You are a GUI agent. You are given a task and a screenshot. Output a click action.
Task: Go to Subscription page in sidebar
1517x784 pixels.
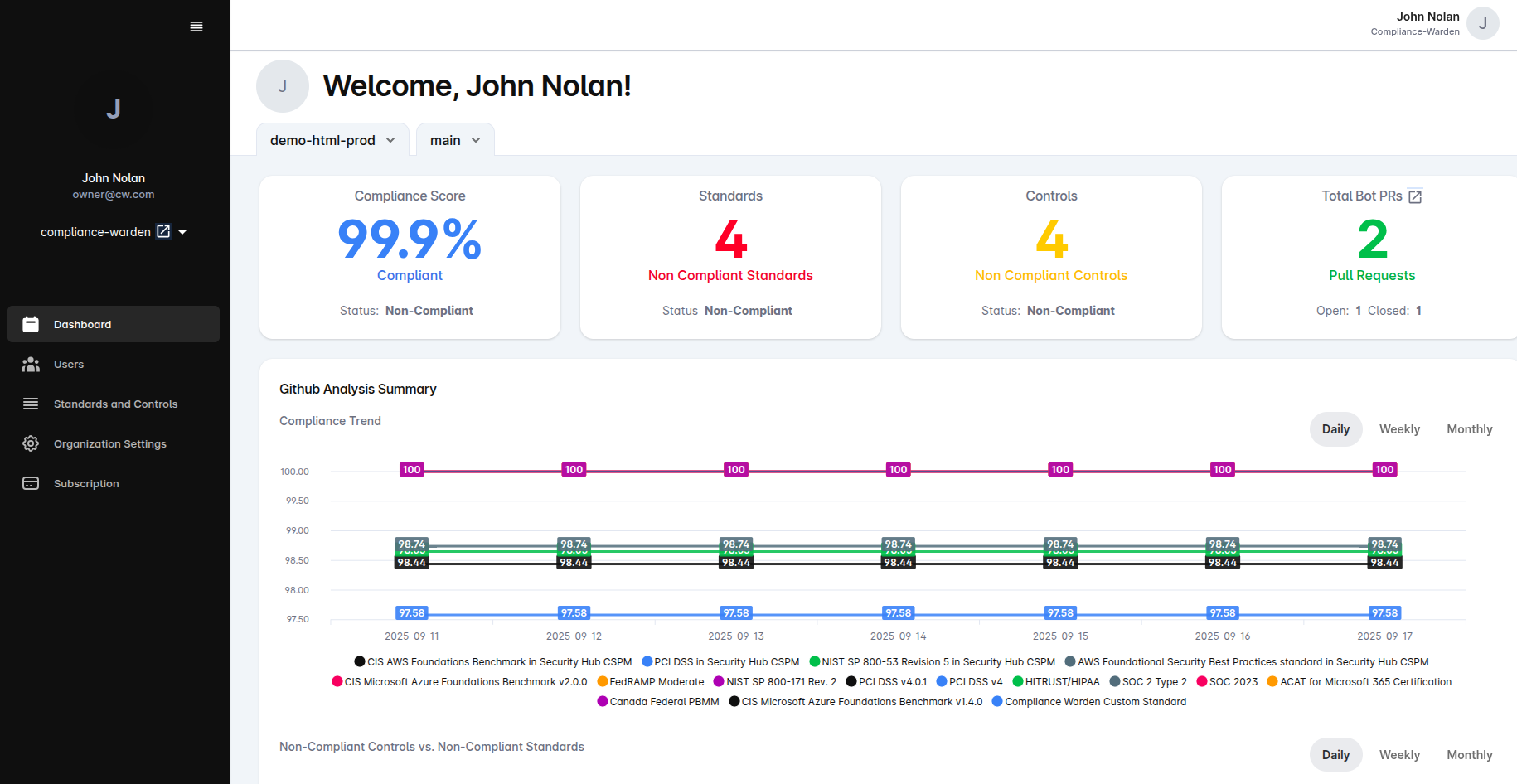point(86,483)
